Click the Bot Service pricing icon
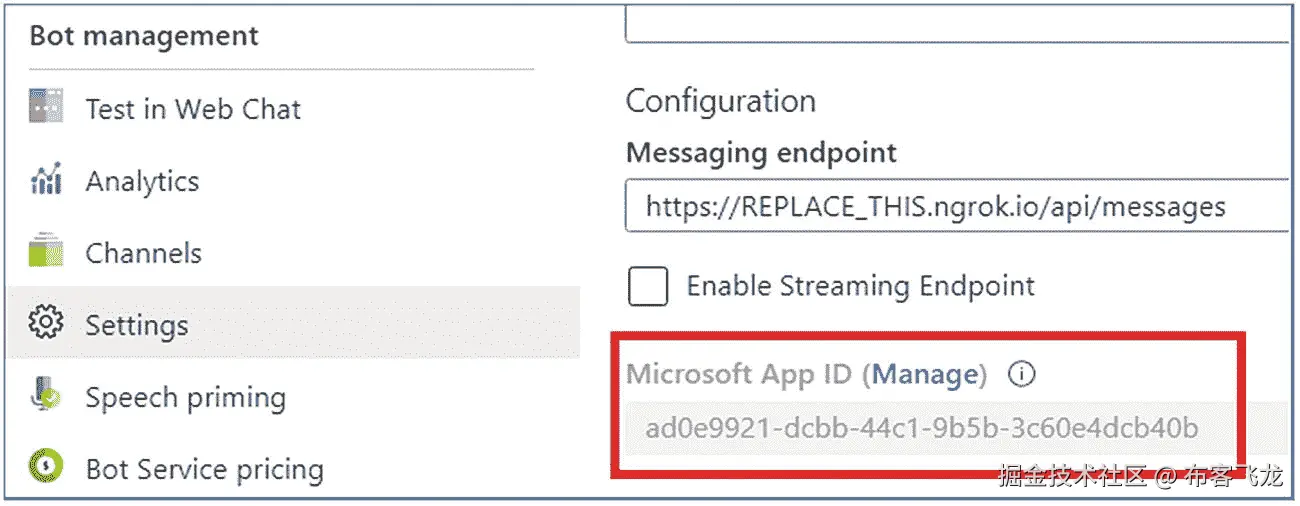This screenshot has width=1300, height=506. pos(46,468)
